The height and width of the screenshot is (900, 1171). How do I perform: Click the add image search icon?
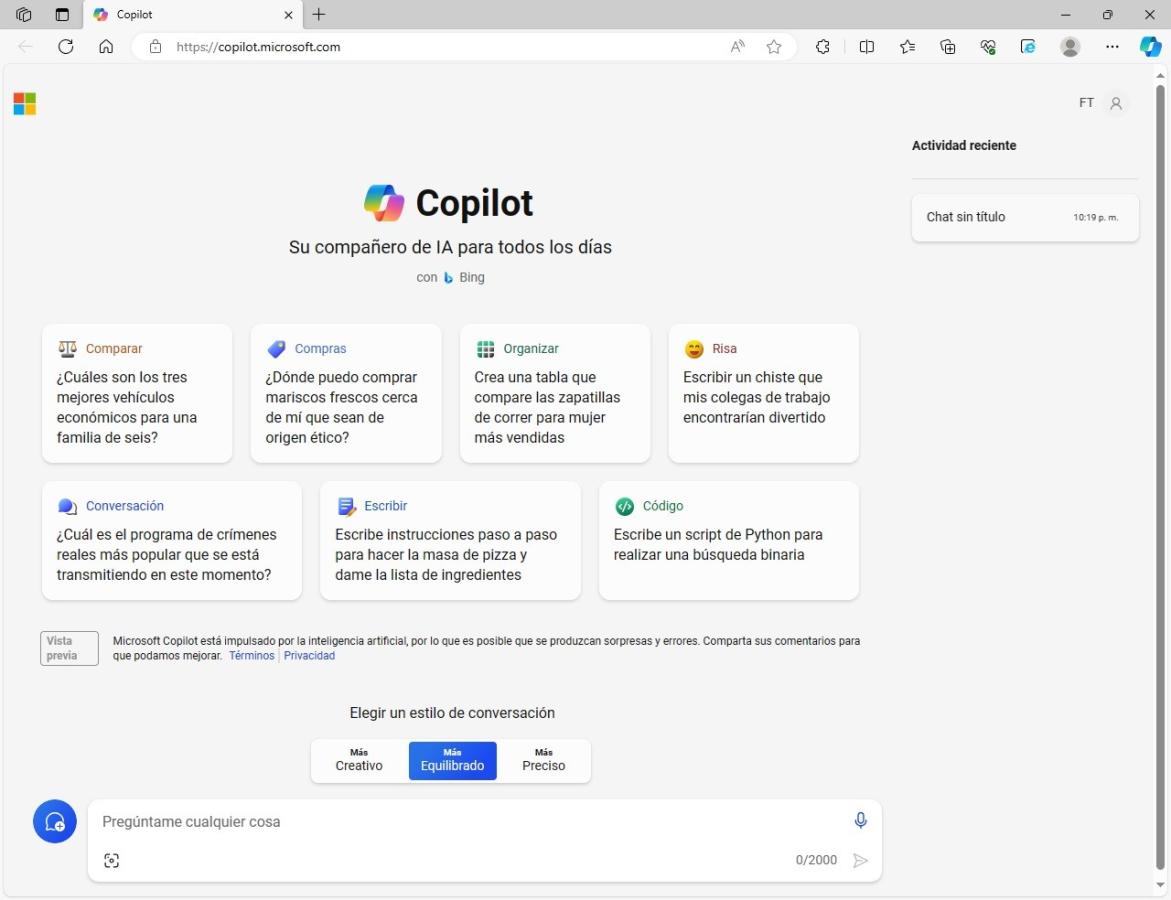[112, 861]
